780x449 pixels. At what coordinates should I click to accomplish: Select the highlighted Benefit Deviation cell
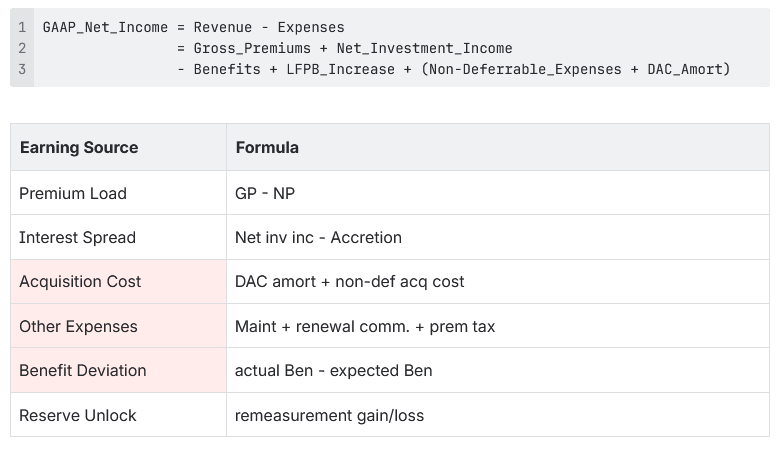pos(82,370)
